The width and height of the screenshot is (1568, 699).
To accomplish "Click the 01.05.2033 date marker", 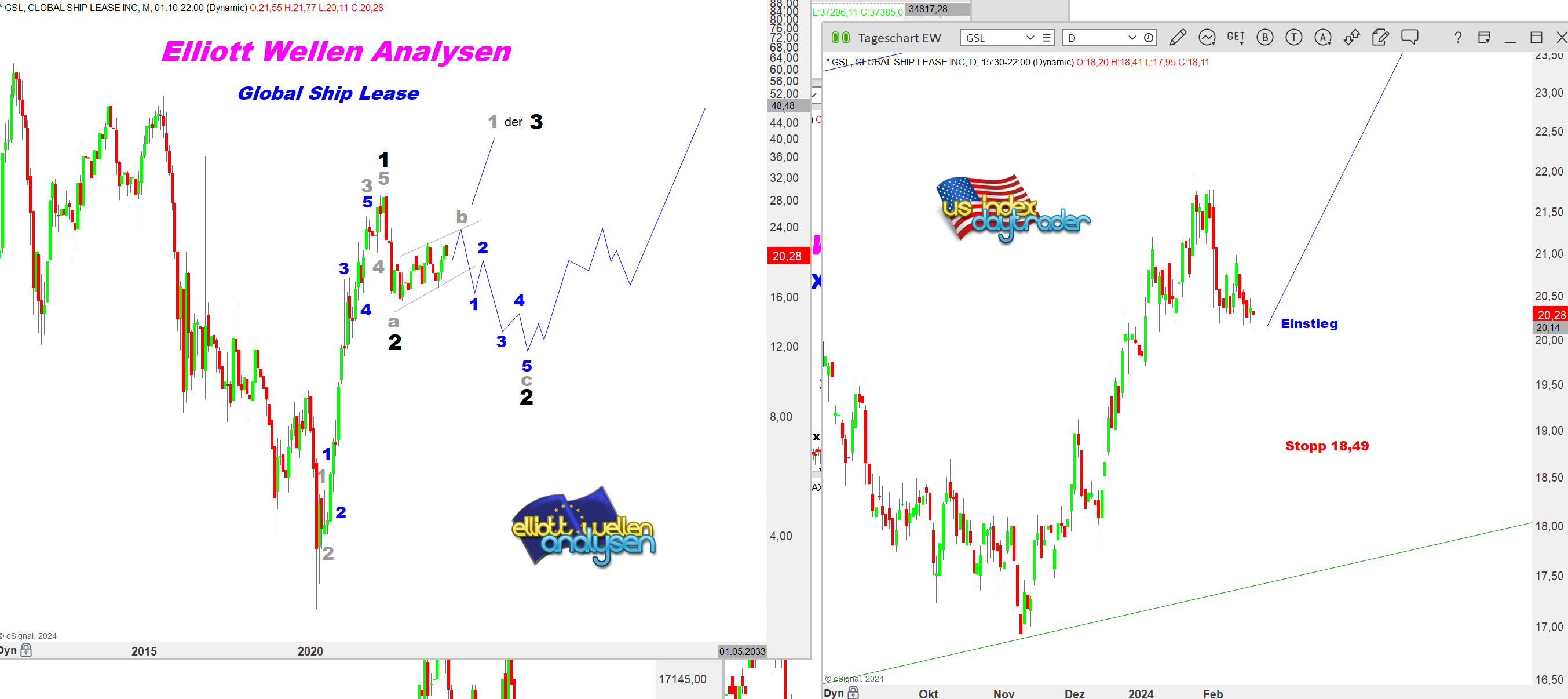I will coord(741,651).
